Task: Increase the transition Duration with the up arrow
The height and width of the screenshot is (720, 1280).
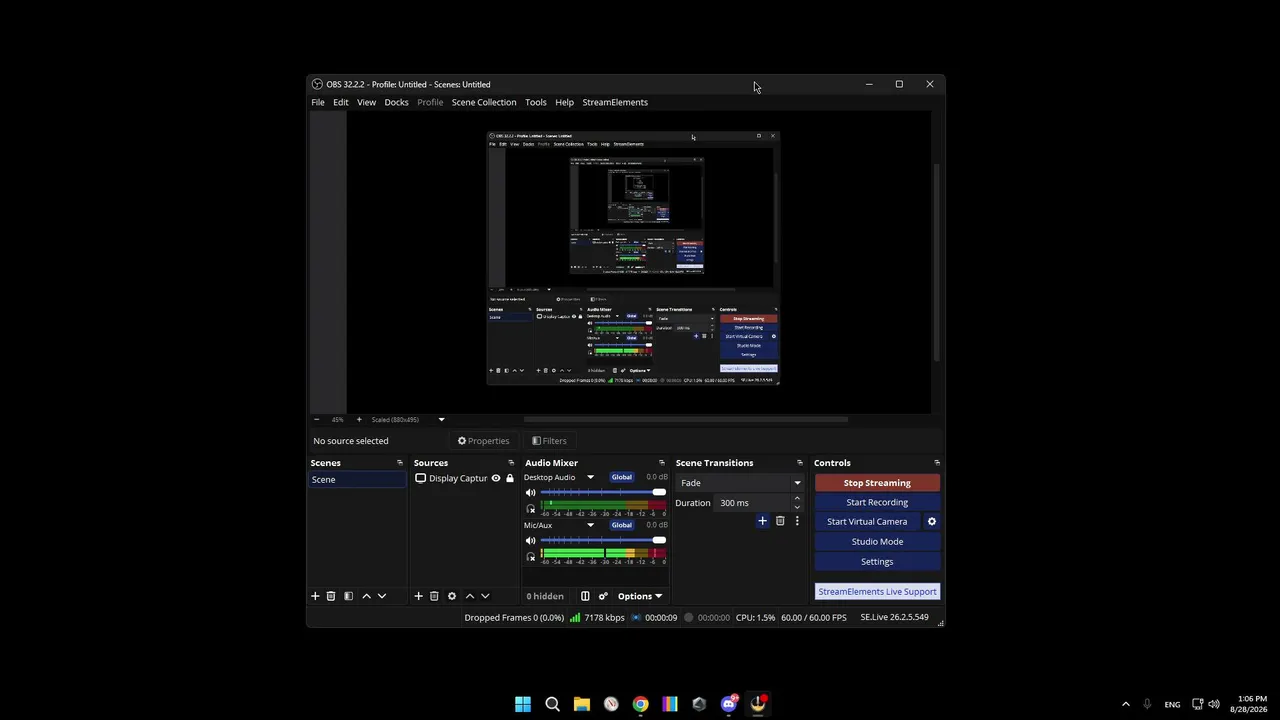Action: click(797, 498)
